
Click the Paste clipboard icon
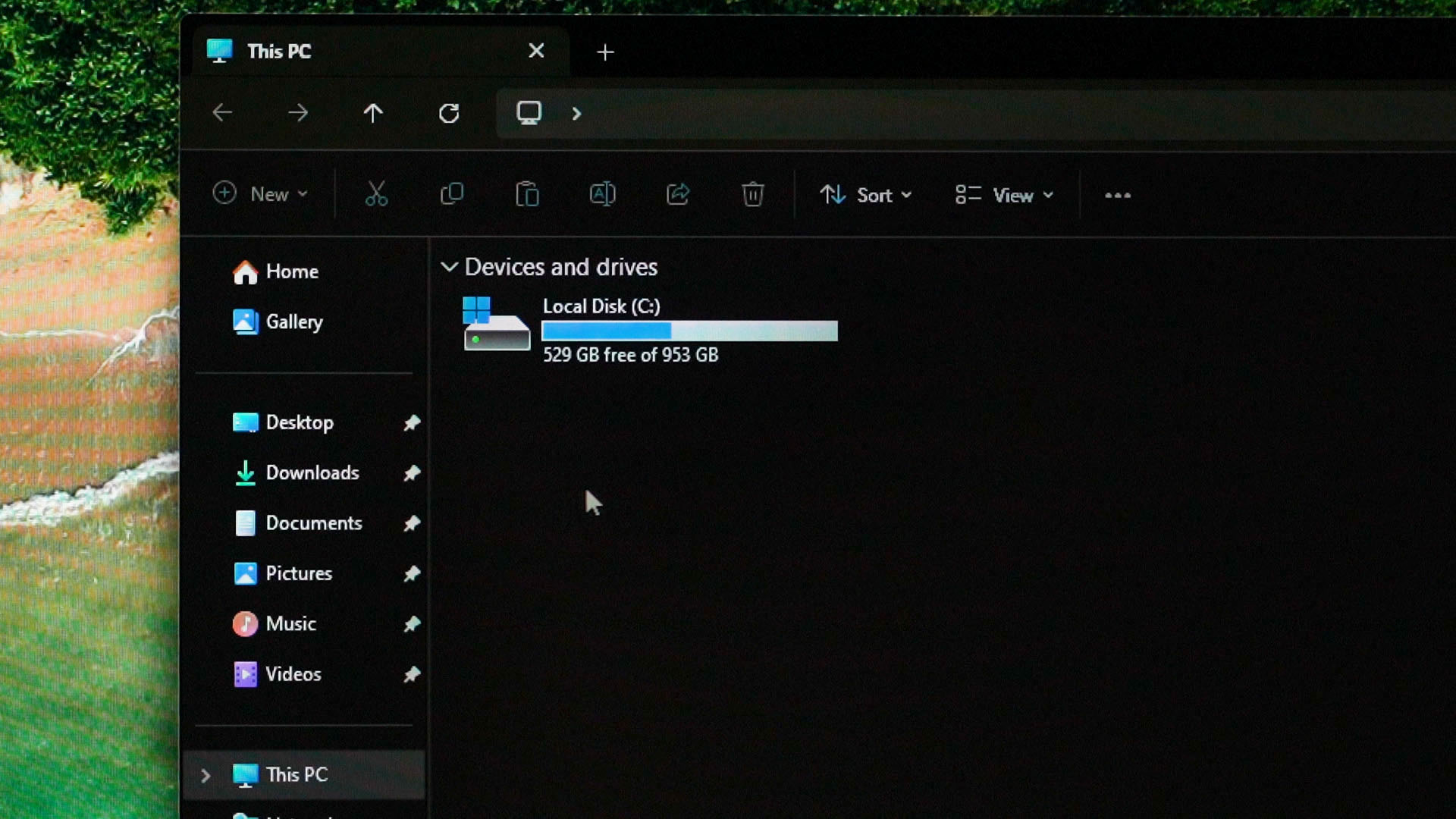pos(527,194)
